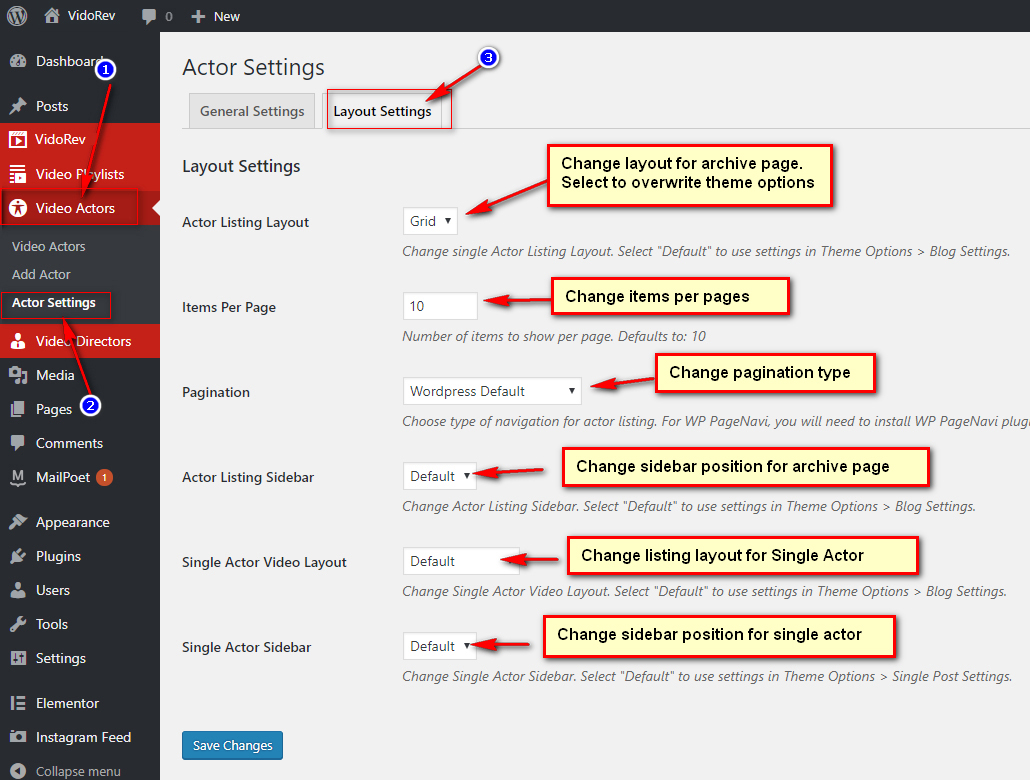Image resolution: width=1030 pixels, height=780 pixels.
Task: Open the Actor Listing Sidebar dropdown
Action: [440, 477]
